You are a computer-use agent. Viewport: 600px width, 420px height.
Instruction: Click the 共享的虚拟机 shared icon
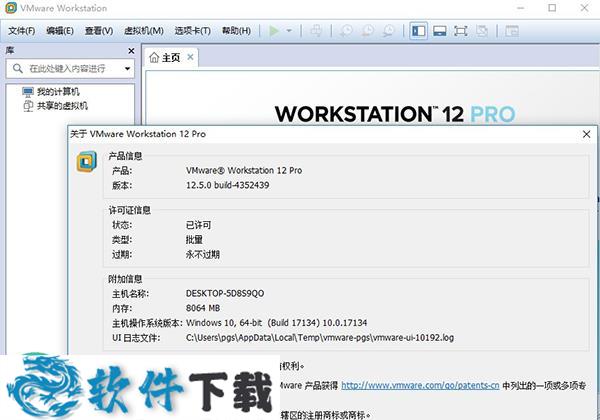[28, 106]
